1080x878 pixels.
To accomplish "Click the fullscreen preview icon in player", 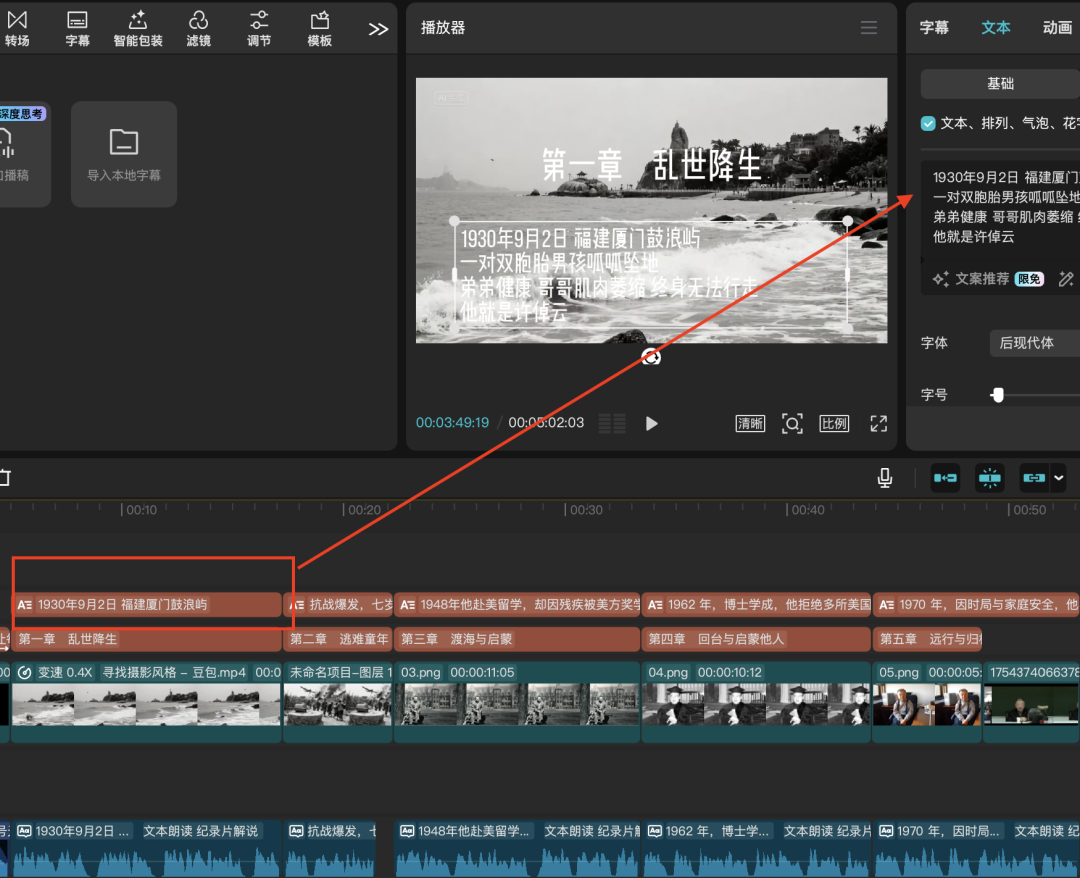I will pos(878,423).
